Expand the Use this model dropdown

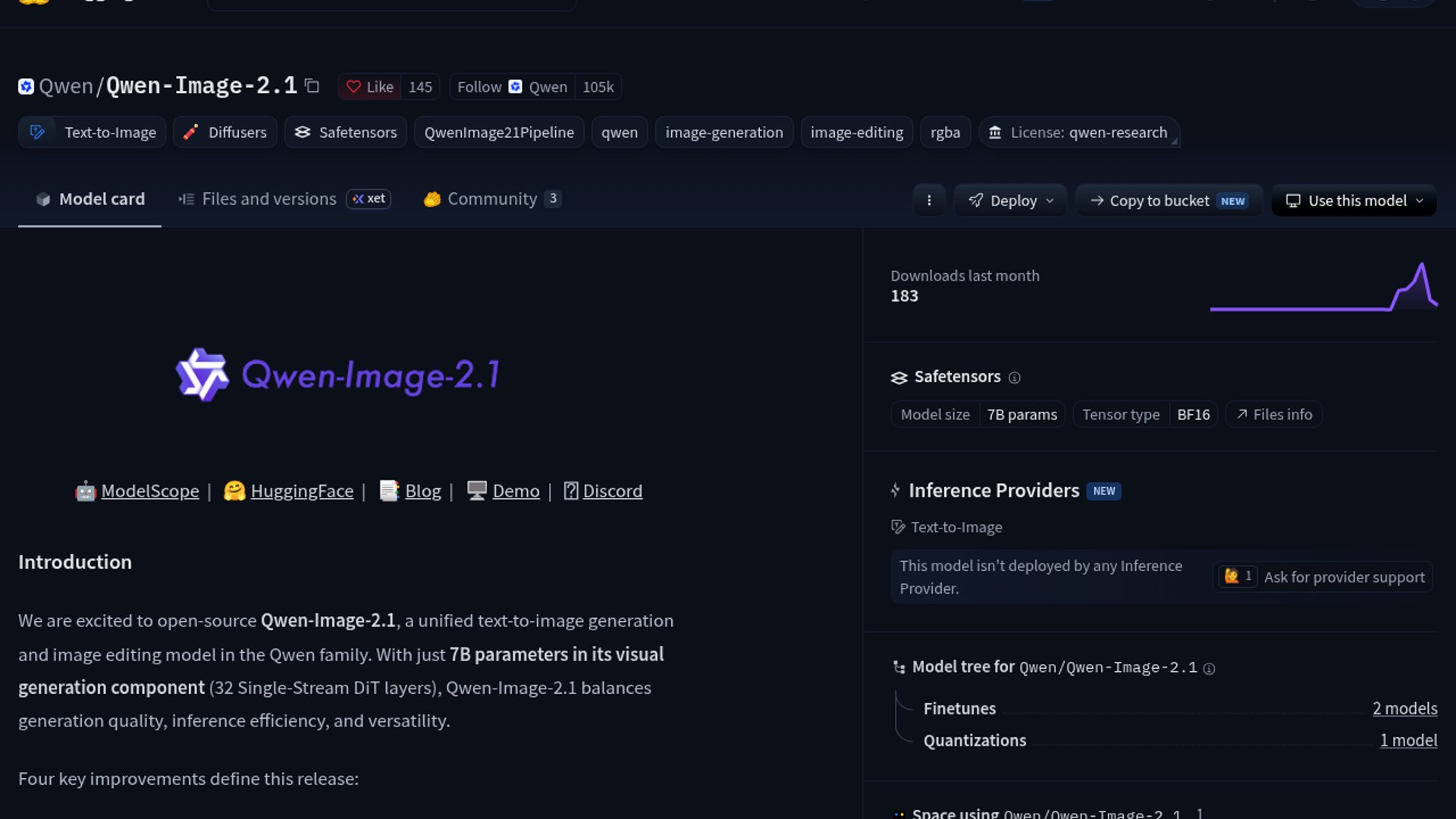(x=1354, y=201)
